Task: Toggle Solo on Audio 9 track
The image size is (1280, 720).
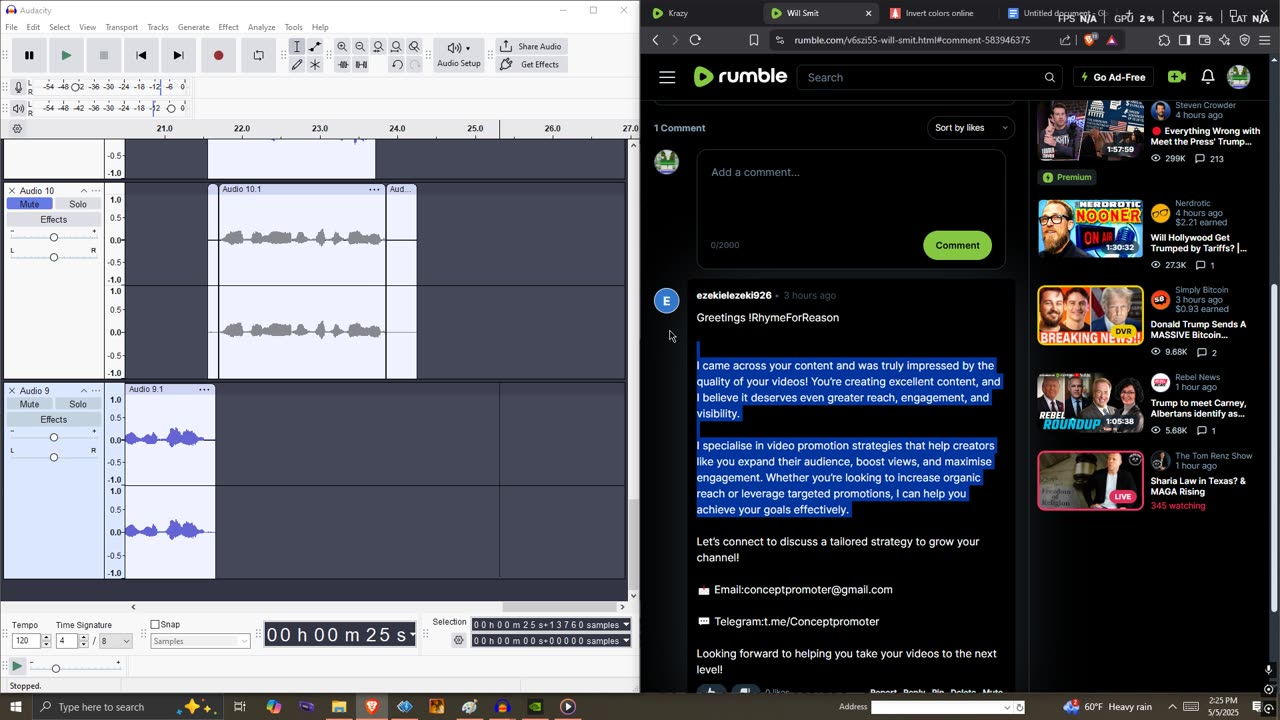Action: [78, 404]
